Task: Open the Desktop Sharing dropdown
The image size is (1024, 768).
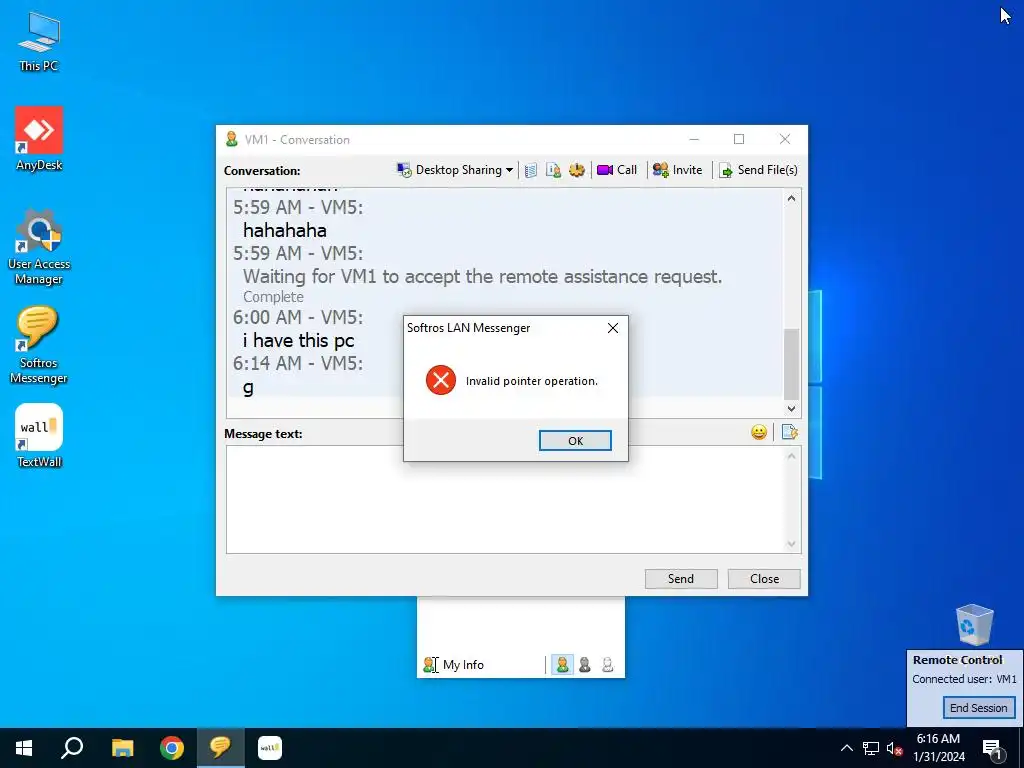Action: [455, 170]
